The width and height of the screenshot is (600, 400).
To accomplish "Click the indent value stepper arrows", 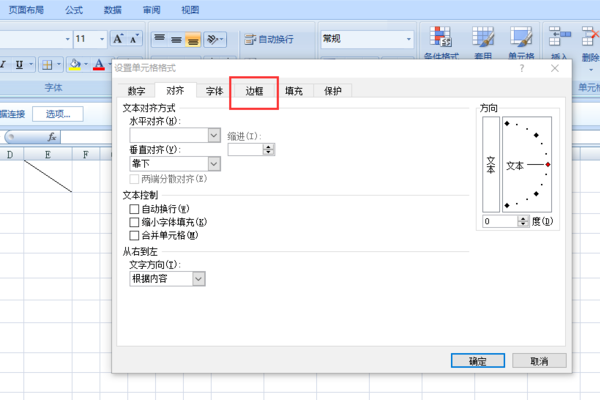I will pos(269,150).
